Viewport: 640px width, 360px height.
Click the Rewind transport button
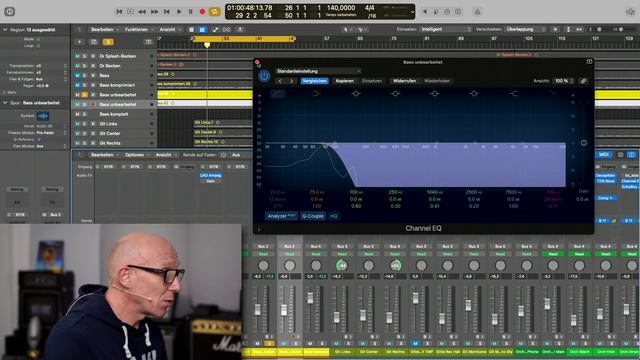(x=142, y=12)
